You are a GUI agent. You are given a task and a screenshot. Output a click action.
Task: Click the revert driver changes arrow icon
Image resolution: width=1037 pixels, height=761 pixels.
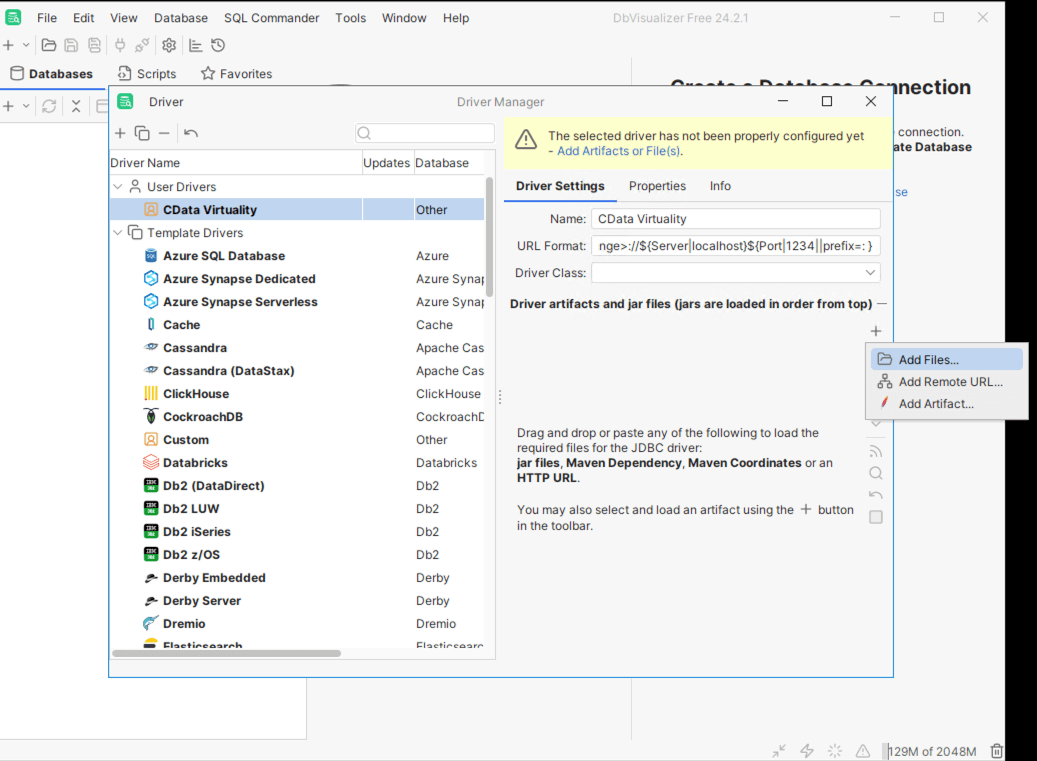[x=191, y=133]
